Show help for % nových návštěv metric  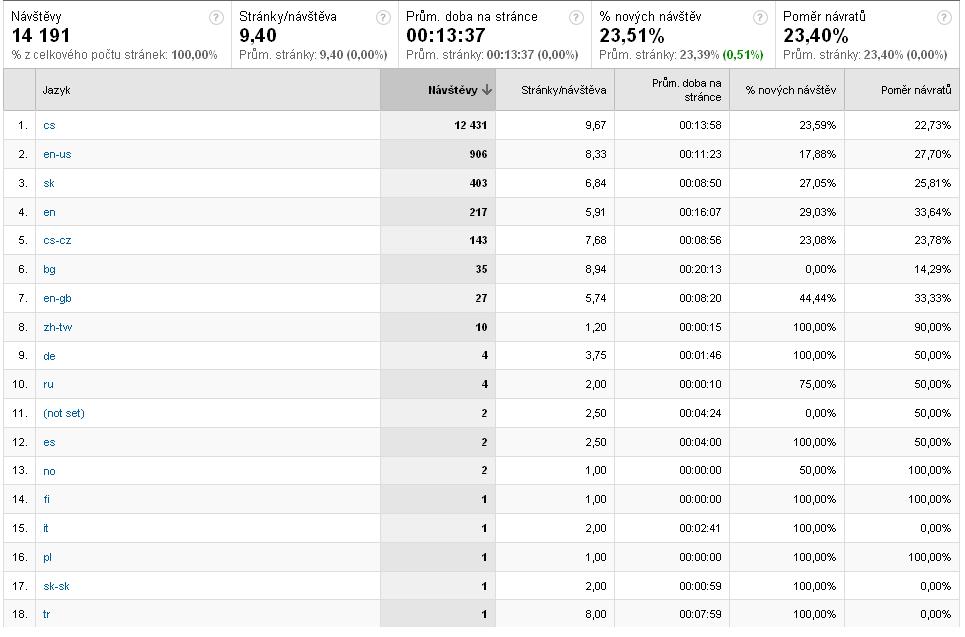pos(760,17)
